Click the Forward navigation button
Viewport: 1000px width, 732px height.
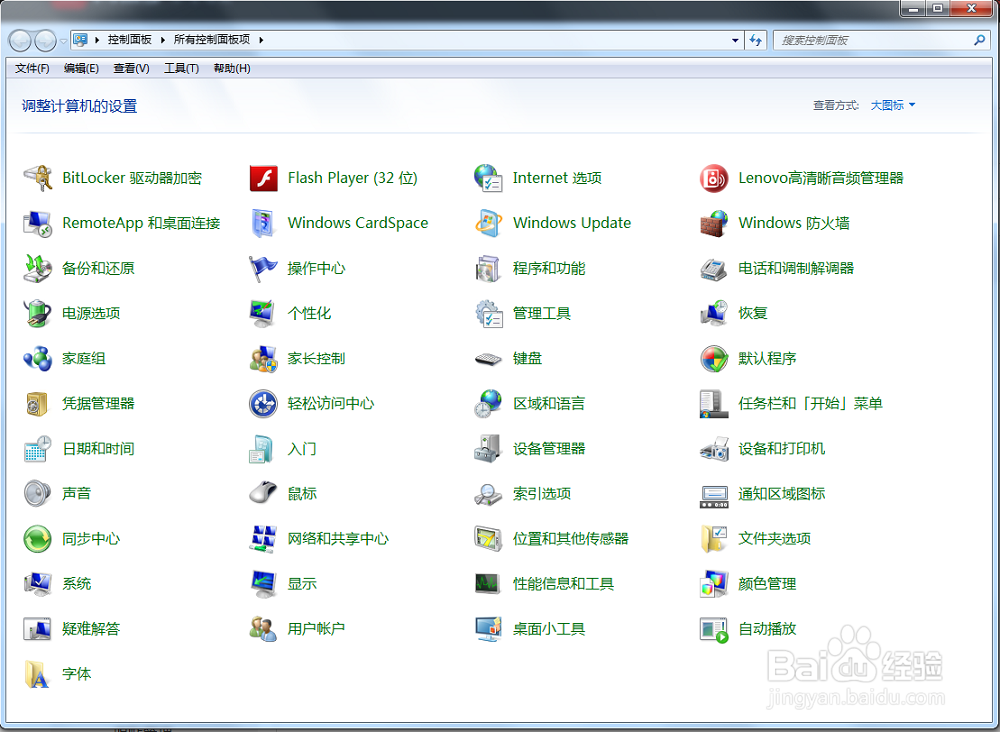point(45,41)
